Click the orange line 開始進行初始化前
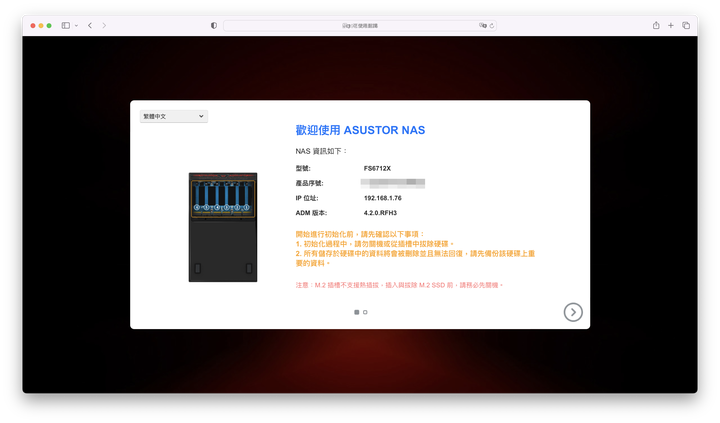Screen dimensions: 720x423 pyautogui.click(x=360, y=234)
